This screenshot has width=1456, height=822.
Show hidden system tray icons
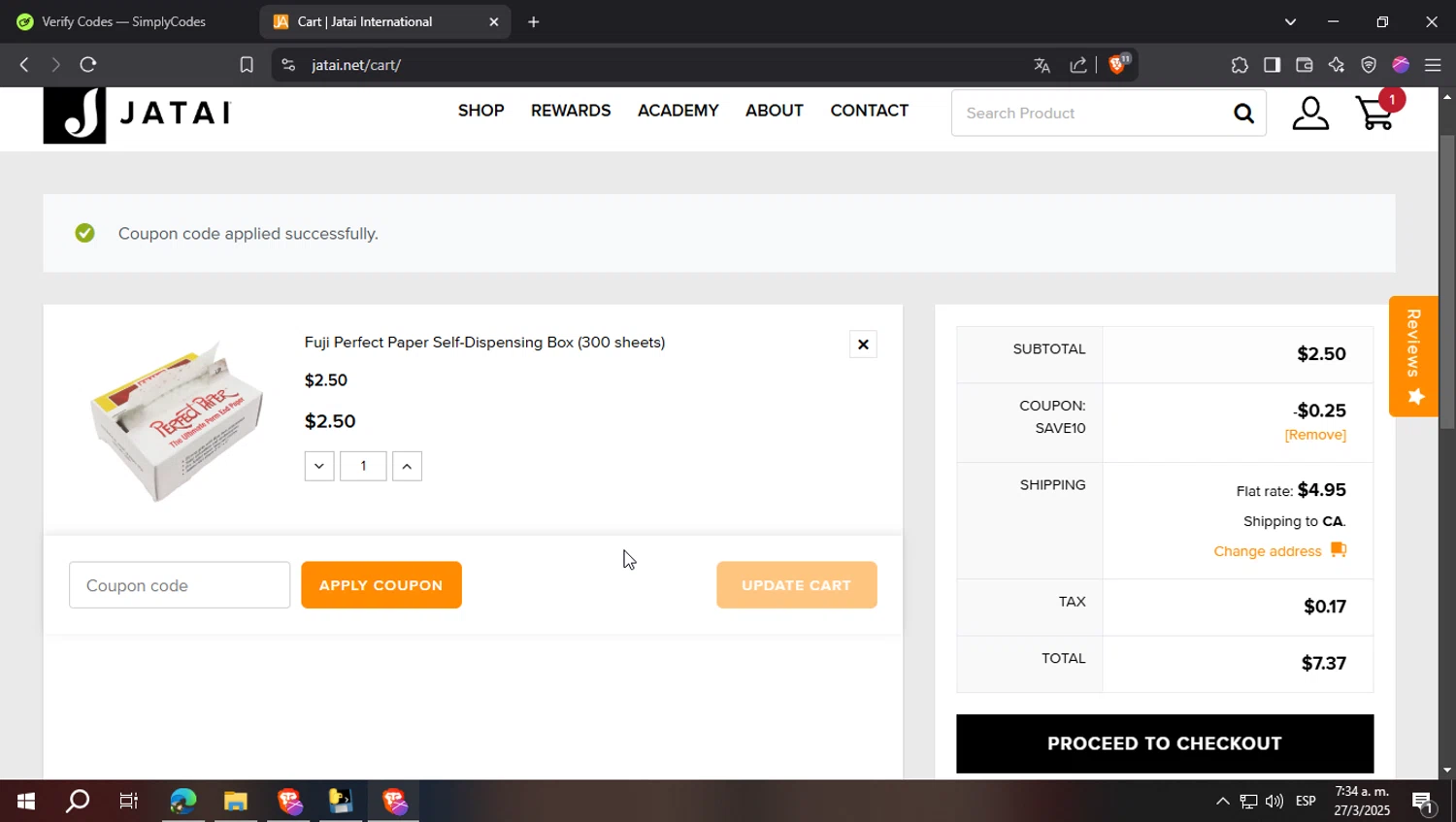pos(1223,802)
